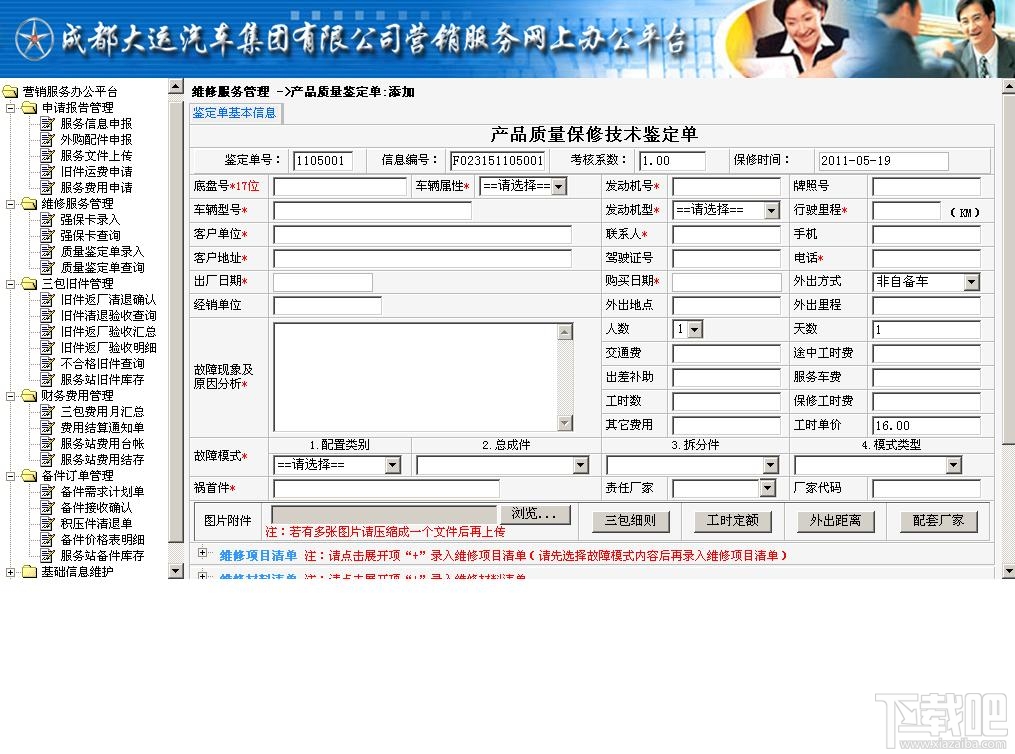Open 服务站旧件库存 in the tree

102,380
